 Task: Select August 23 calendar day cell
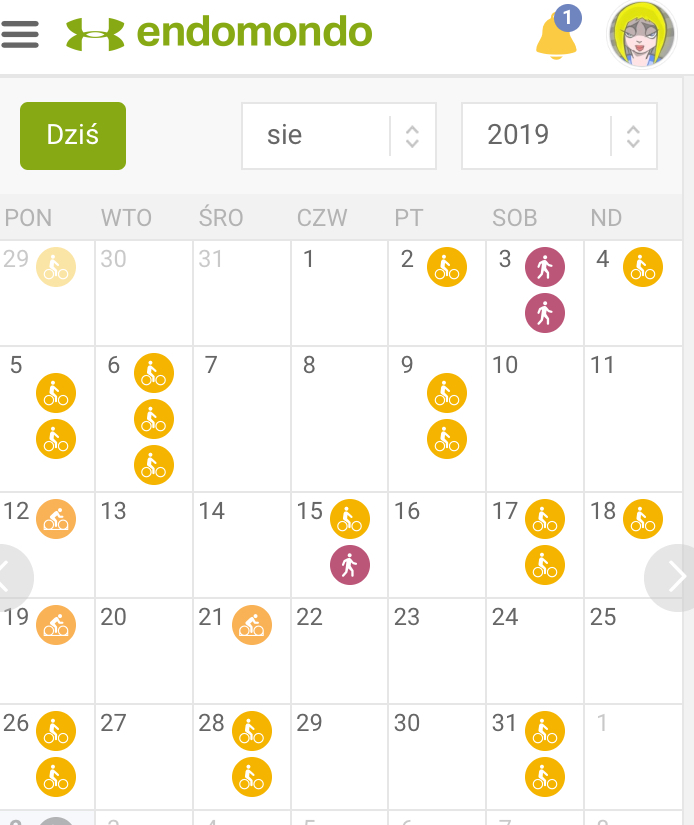tap(437, 651)
